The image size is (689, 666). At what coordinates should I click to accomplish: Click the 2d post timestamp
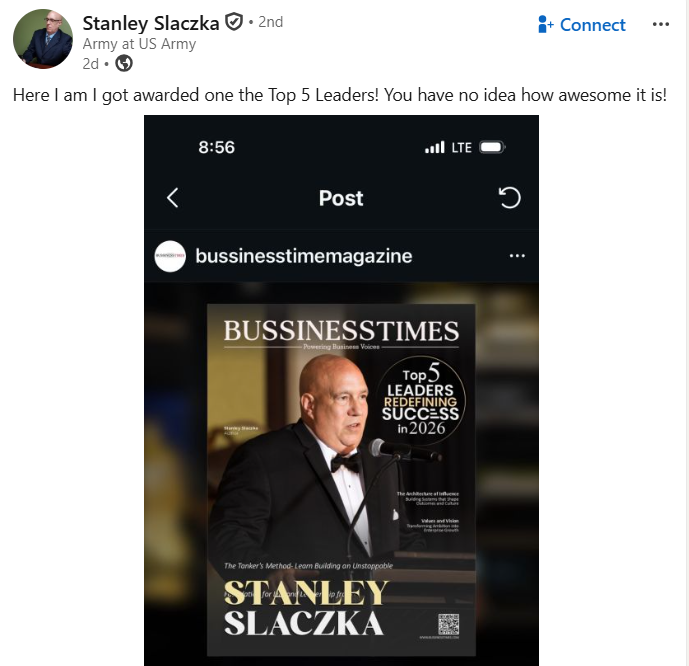[x=90, y=63]
